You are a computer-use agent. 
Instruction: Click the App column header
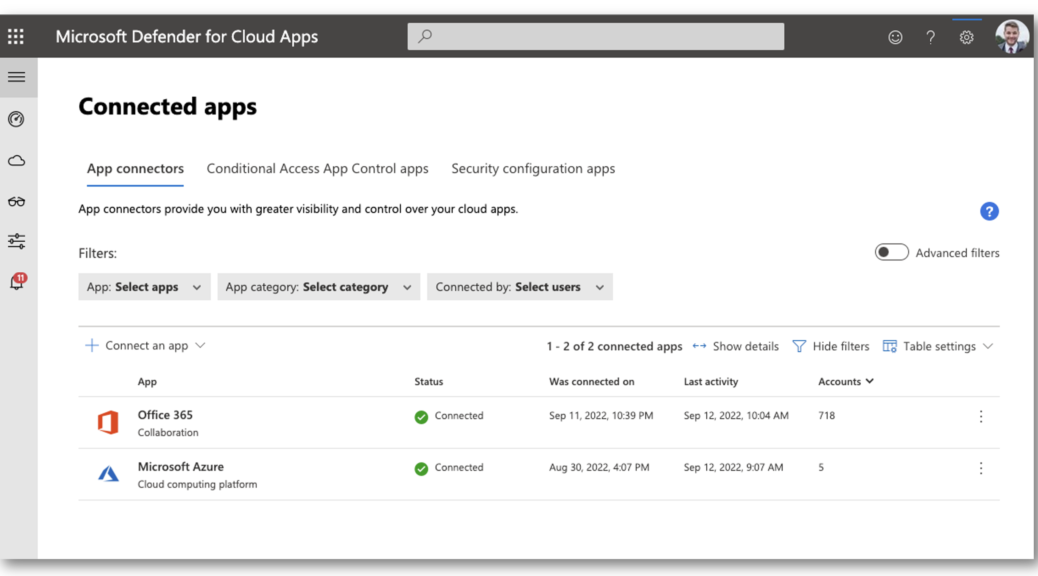click(147, 381)
